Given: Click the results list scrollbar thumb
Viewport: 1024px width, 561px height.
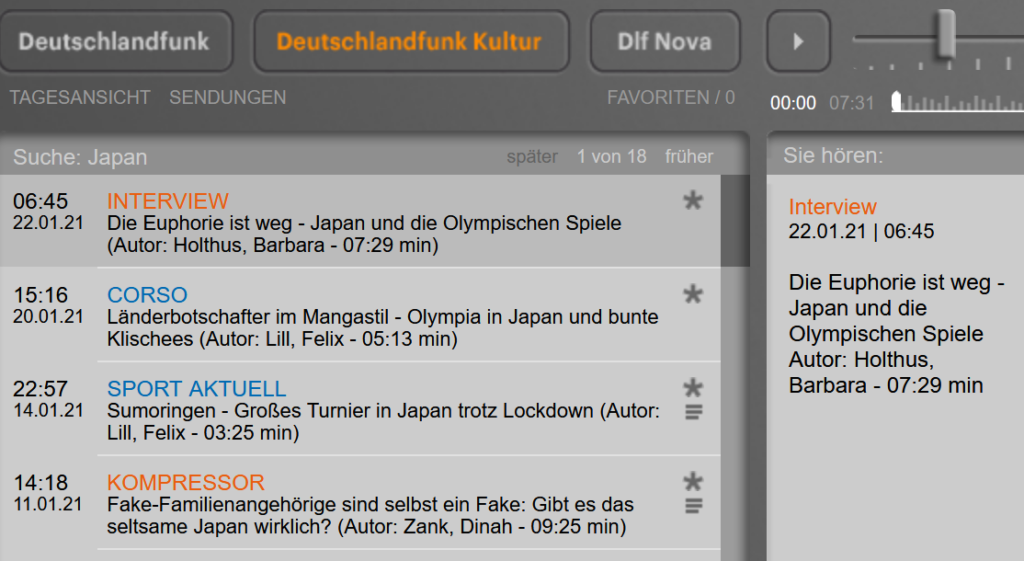Looking at the screenshot, I should [735, 220].
